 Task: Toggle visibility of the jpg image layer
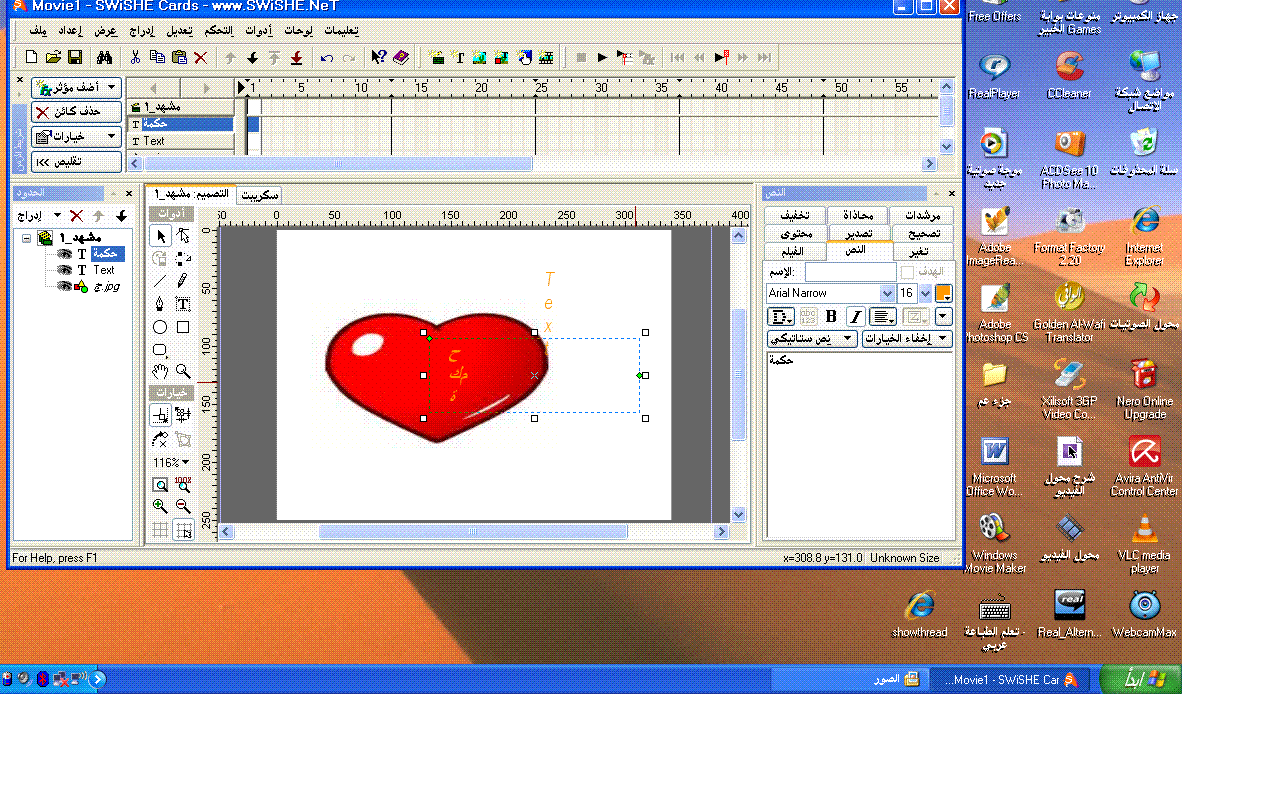[65, 286]
